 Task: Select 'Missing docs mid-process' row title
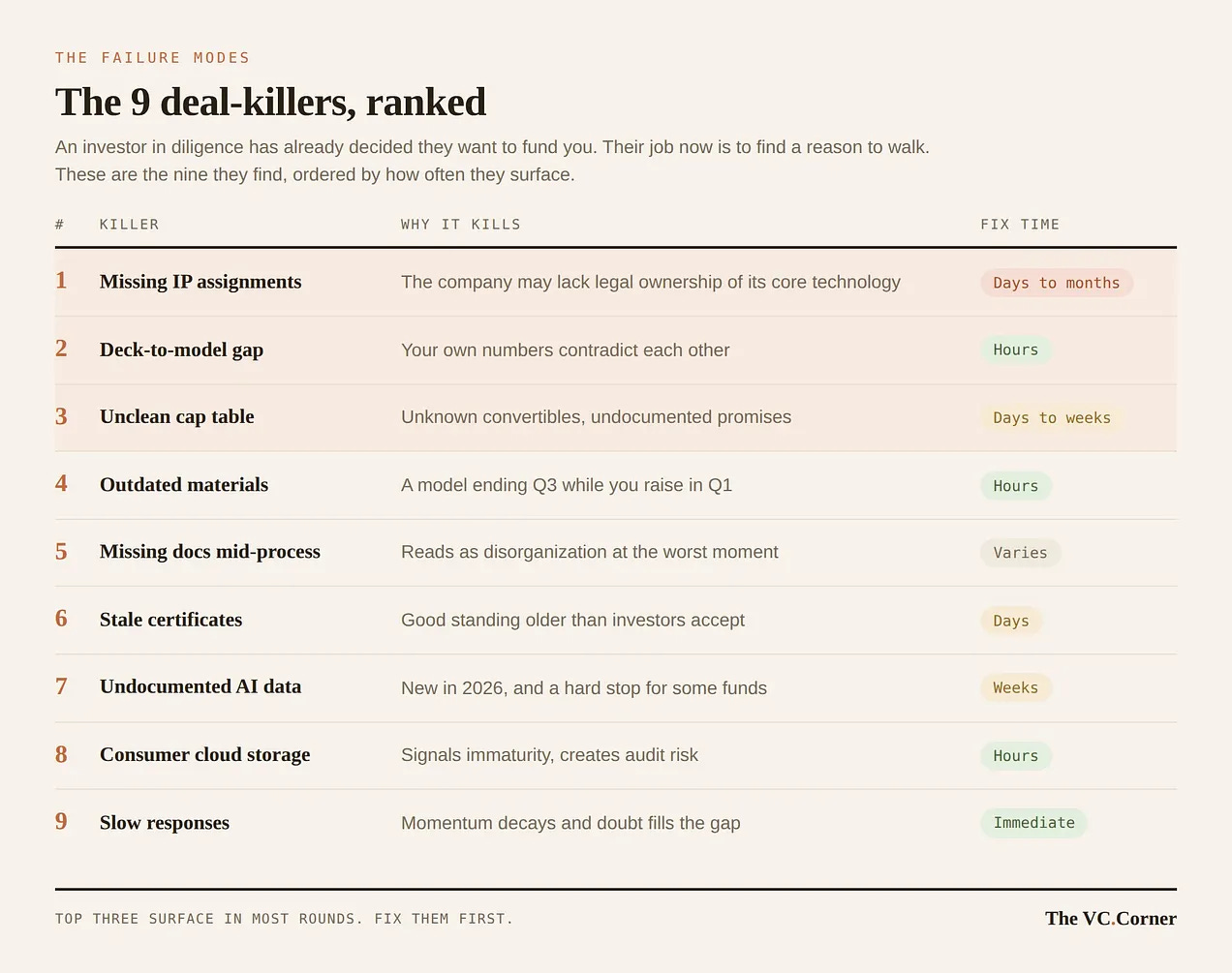pos(210,552)
